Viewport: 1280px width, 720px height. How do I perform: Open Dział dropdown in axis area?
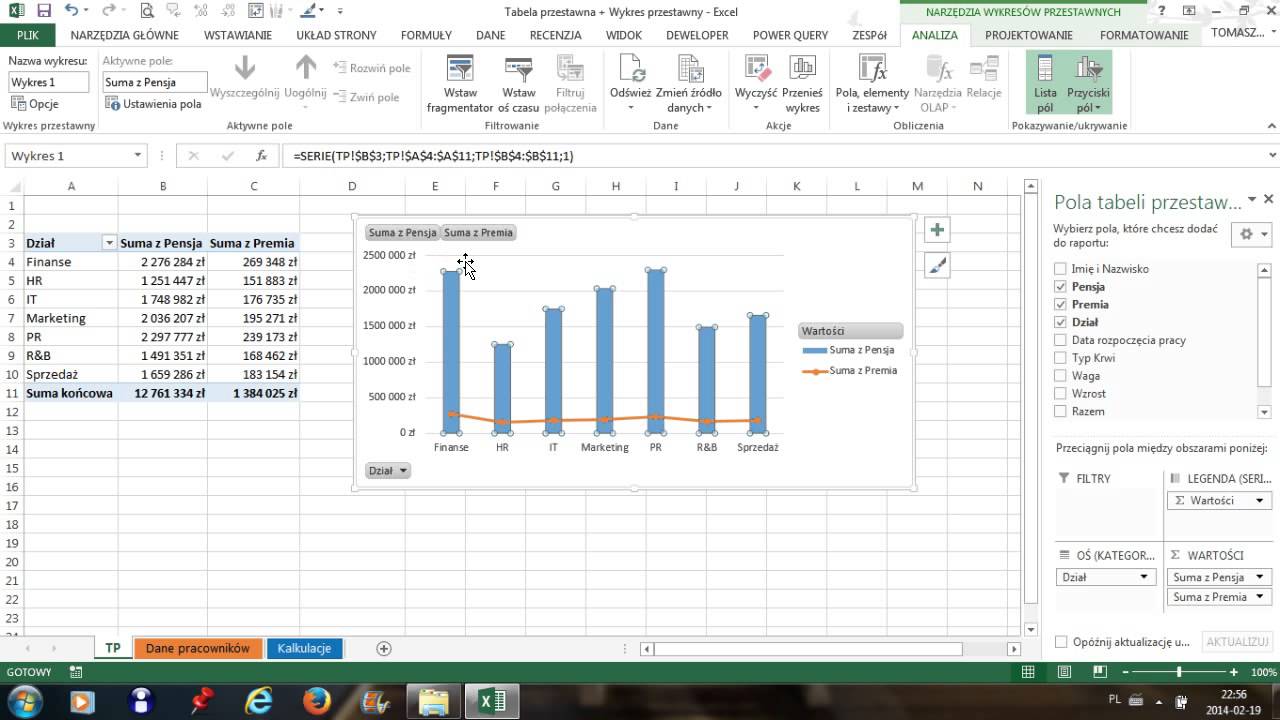(1144, 577)
